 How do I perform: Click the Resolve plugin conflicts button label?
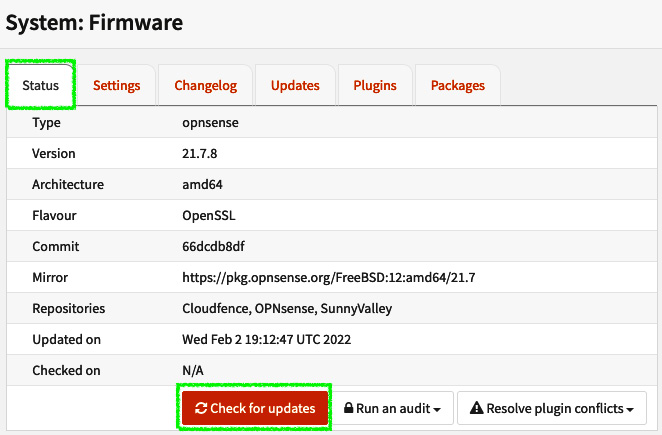click(555, 408)
